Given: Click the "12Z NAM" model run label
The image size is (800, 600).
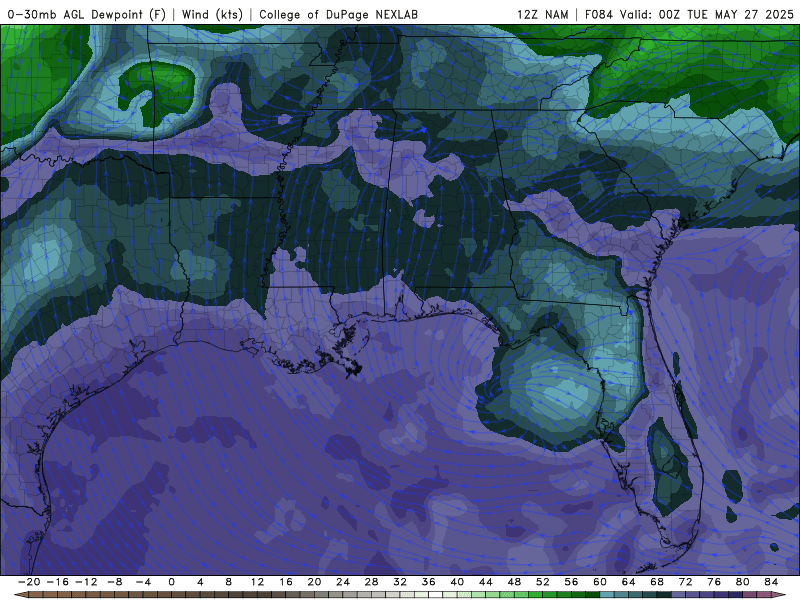Looking at the screenshot, I should 543,14.
